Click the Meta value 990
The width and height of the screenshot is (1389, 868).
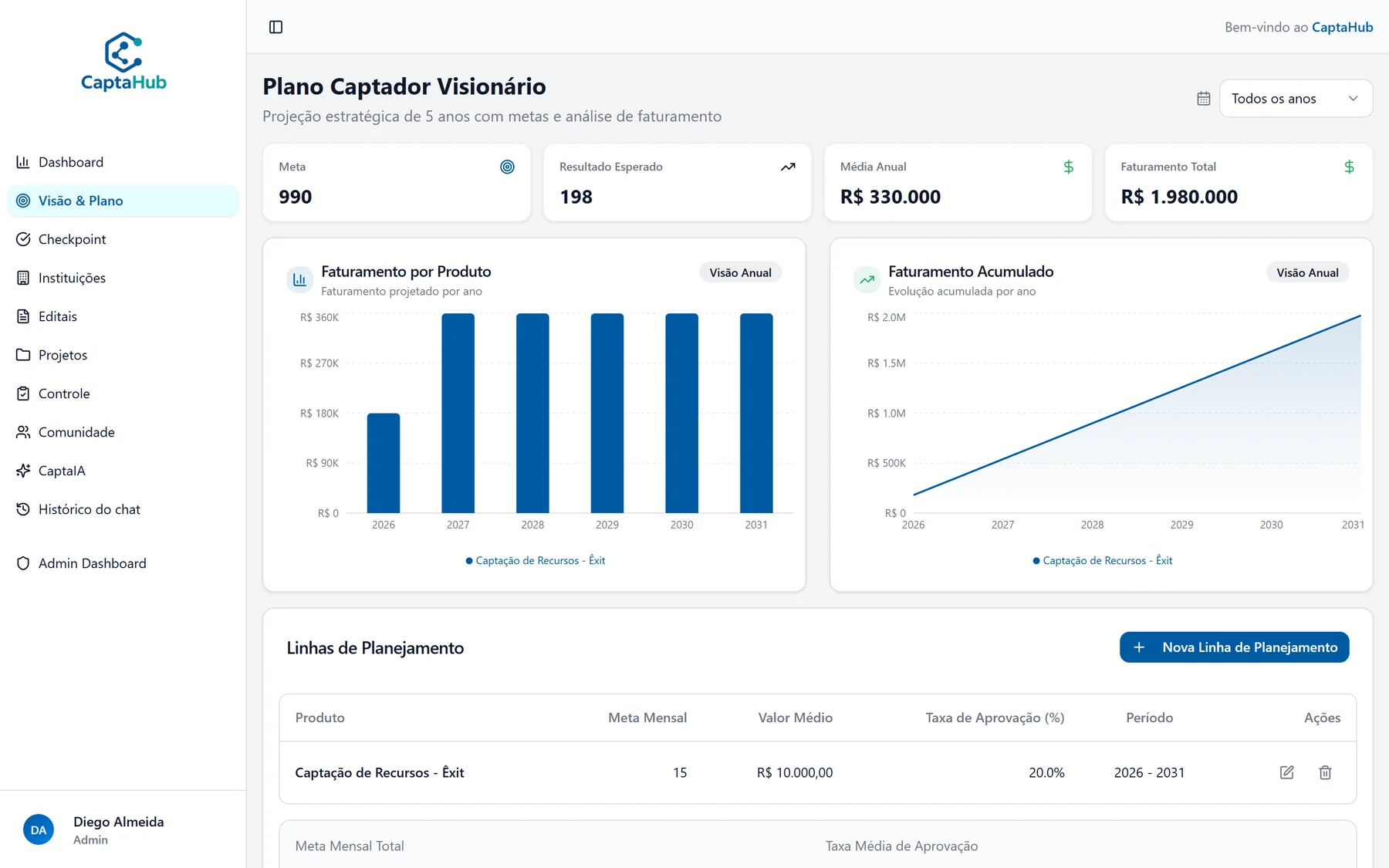296,197
